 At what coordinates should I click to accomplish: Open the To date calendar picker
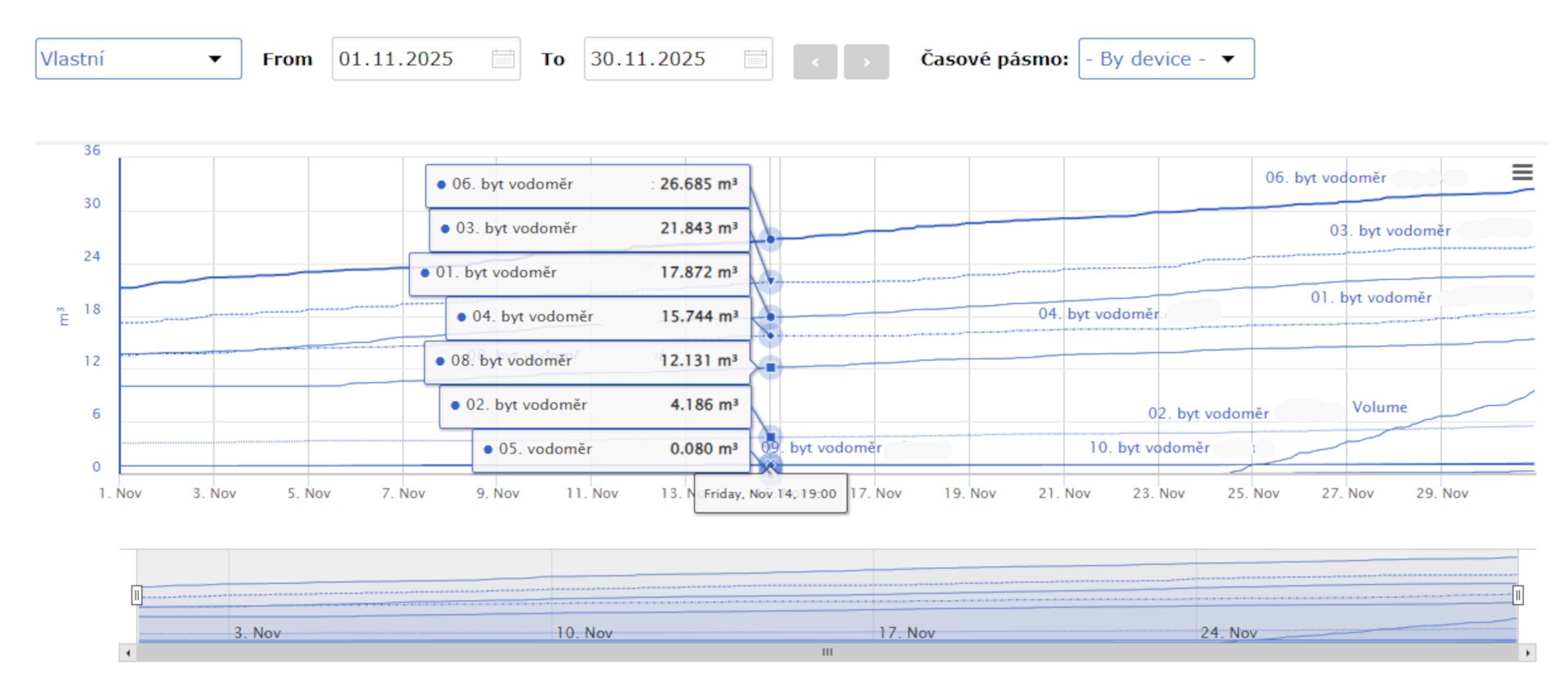(x=755, y=59)
